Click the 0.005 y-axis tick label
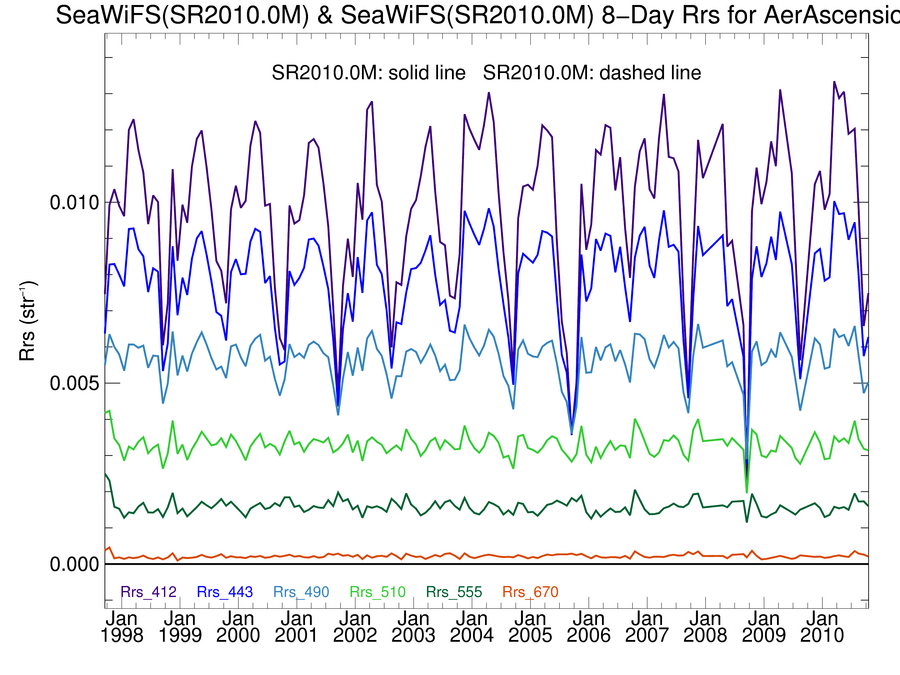The height and width of the screenshot is (675, 900). [75, 383]
